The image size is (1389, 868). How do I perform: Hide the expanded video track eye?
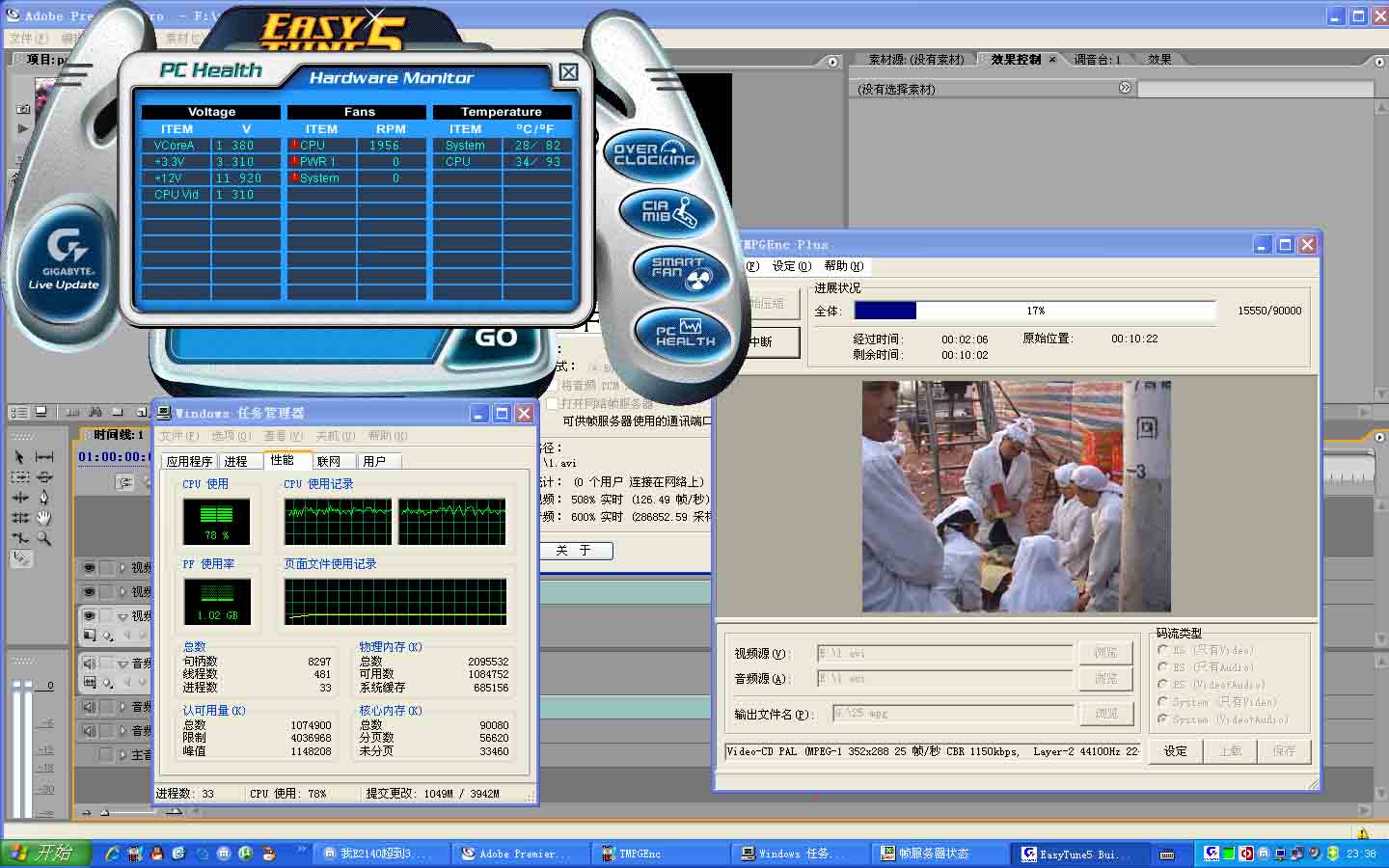[x=89, y=615]
